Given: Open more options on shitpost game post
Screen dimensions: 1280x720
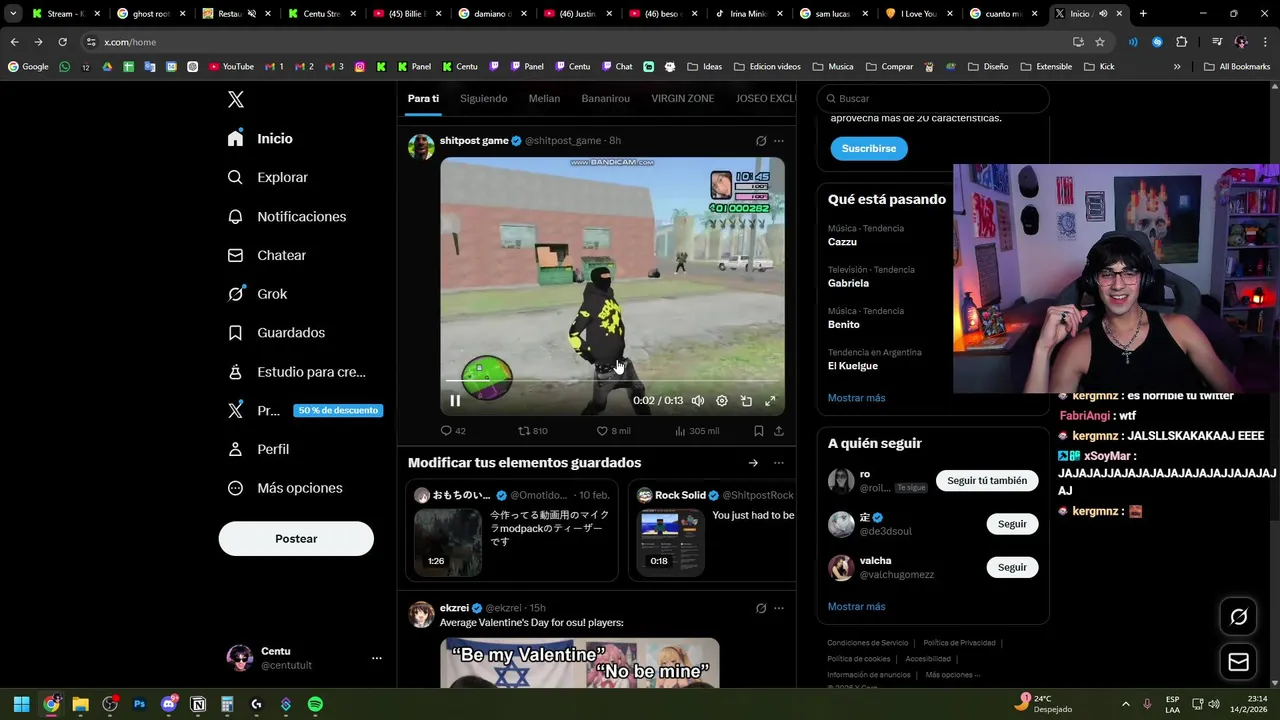Looking at the screenshot, I should 779,141.
